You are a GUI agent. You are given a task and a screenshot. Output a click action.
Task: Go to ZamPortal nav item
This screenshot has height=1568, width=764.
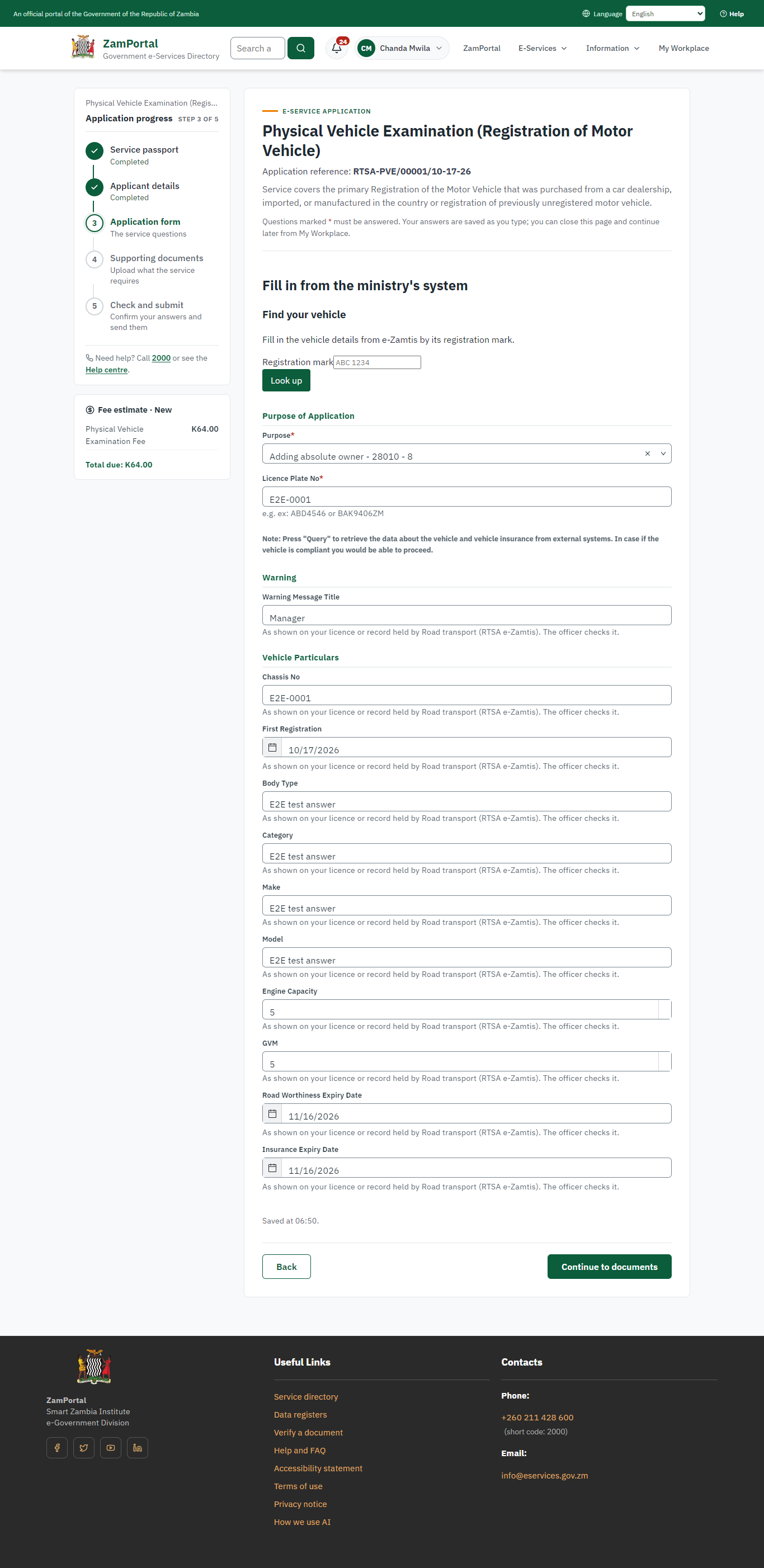point(482,48)
